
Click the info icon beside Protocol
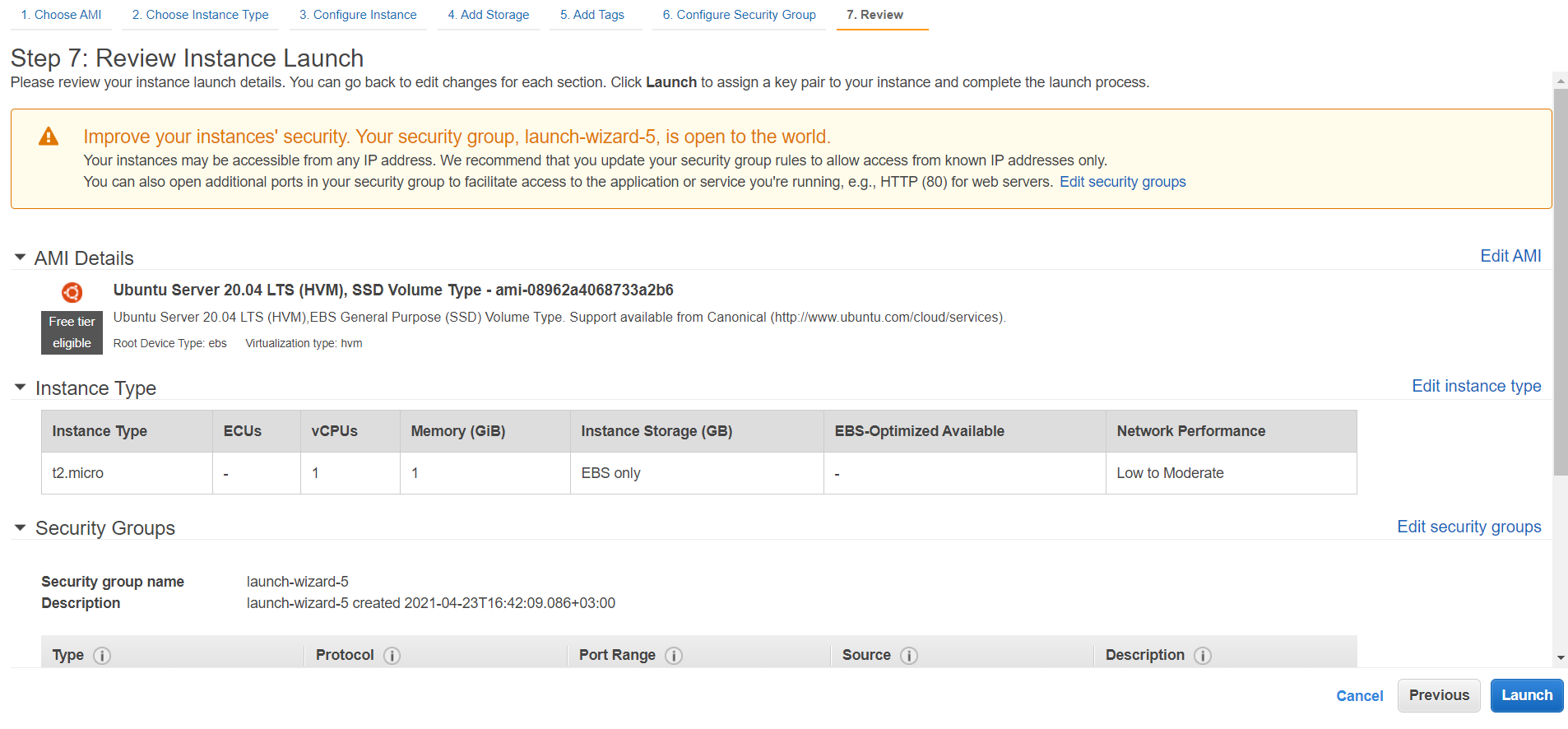pyautogui.click(x=392, y=656)
